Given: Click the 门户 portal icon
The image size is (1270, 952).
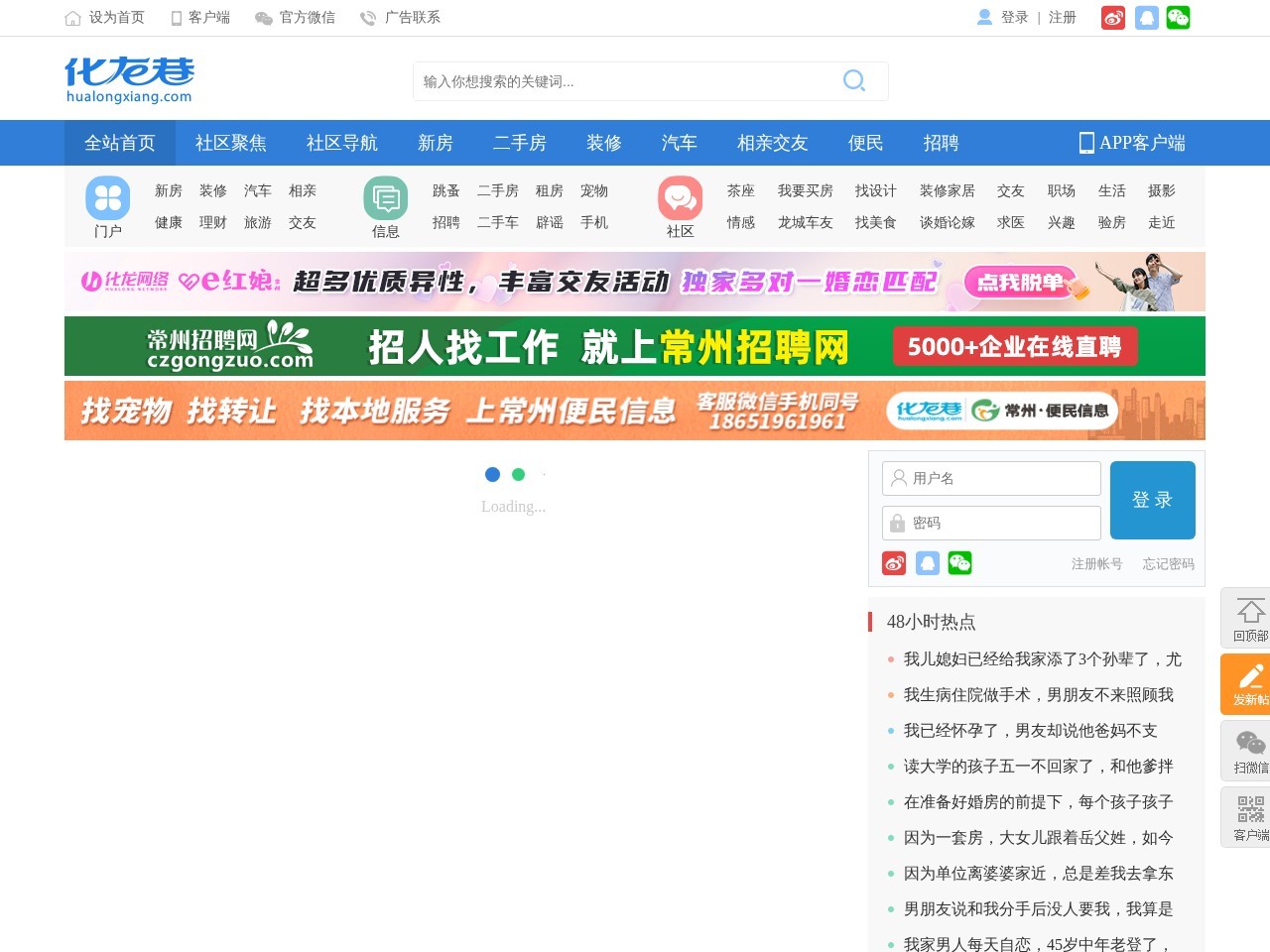Looking at the screenshot, I should point(108,198).
